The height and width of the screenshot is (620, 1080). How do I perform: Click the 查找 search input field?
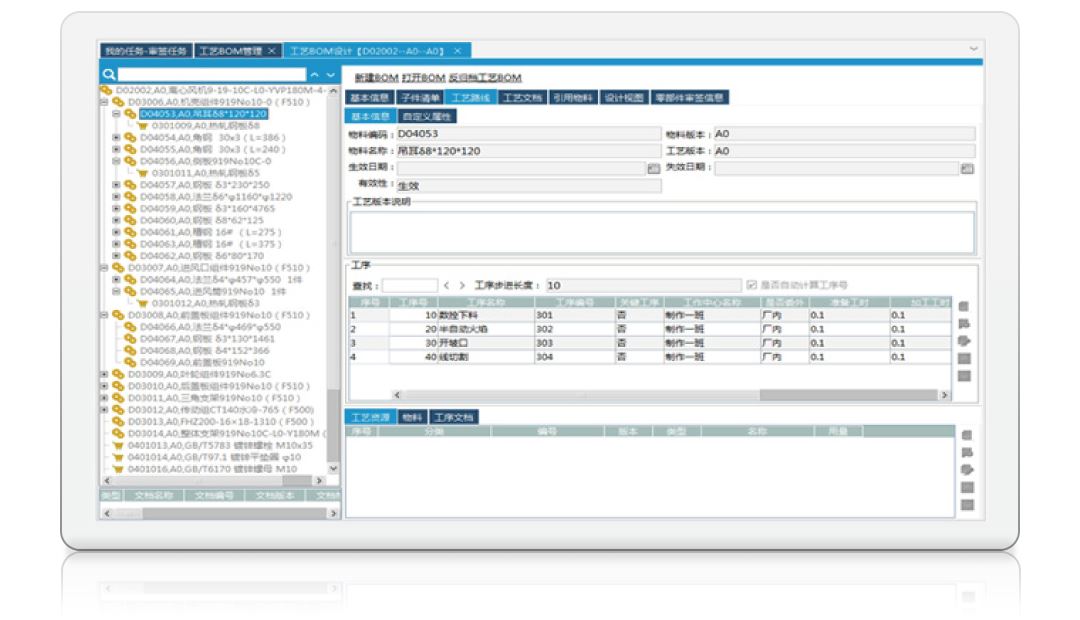(x=410, y=285)
